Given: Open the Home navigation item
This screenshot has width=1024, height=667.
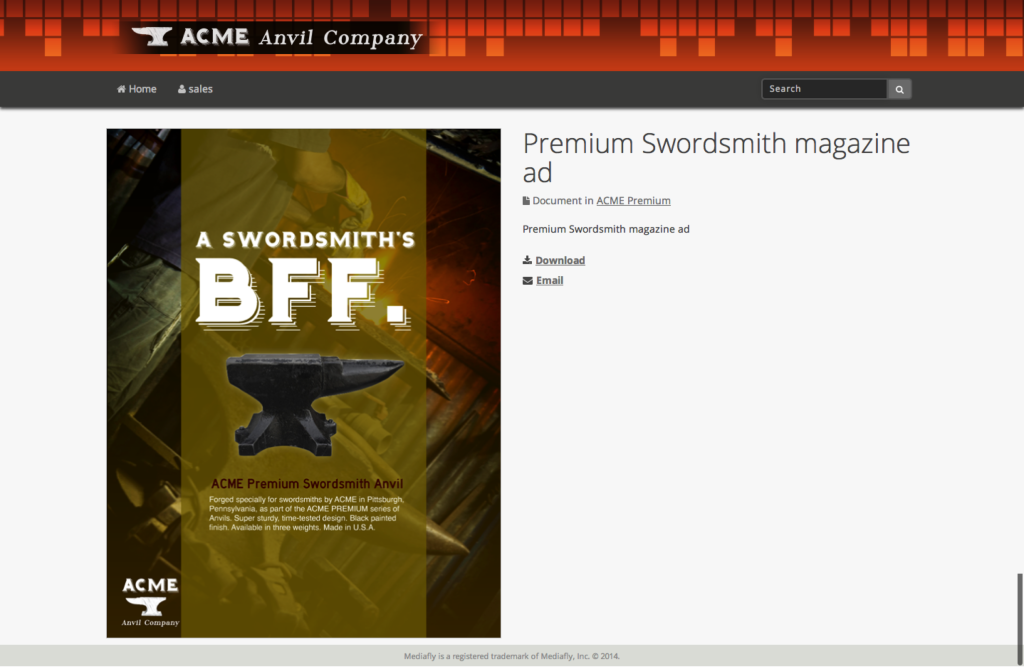Looking at the screenshot, I should point(136,89).
